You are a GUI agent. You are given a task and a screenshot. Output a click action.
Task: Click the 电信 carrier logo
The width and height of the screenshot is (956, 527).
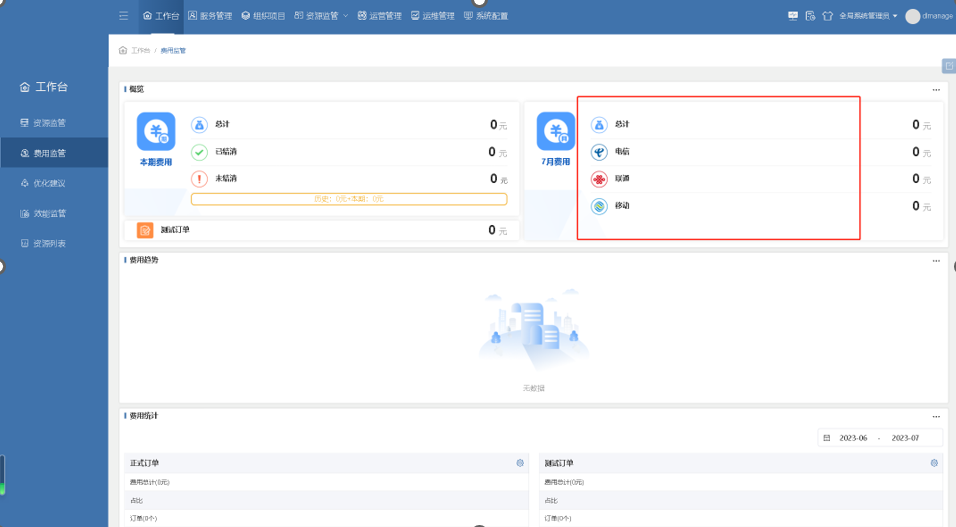pyautogui.click(x=599, y=152)
